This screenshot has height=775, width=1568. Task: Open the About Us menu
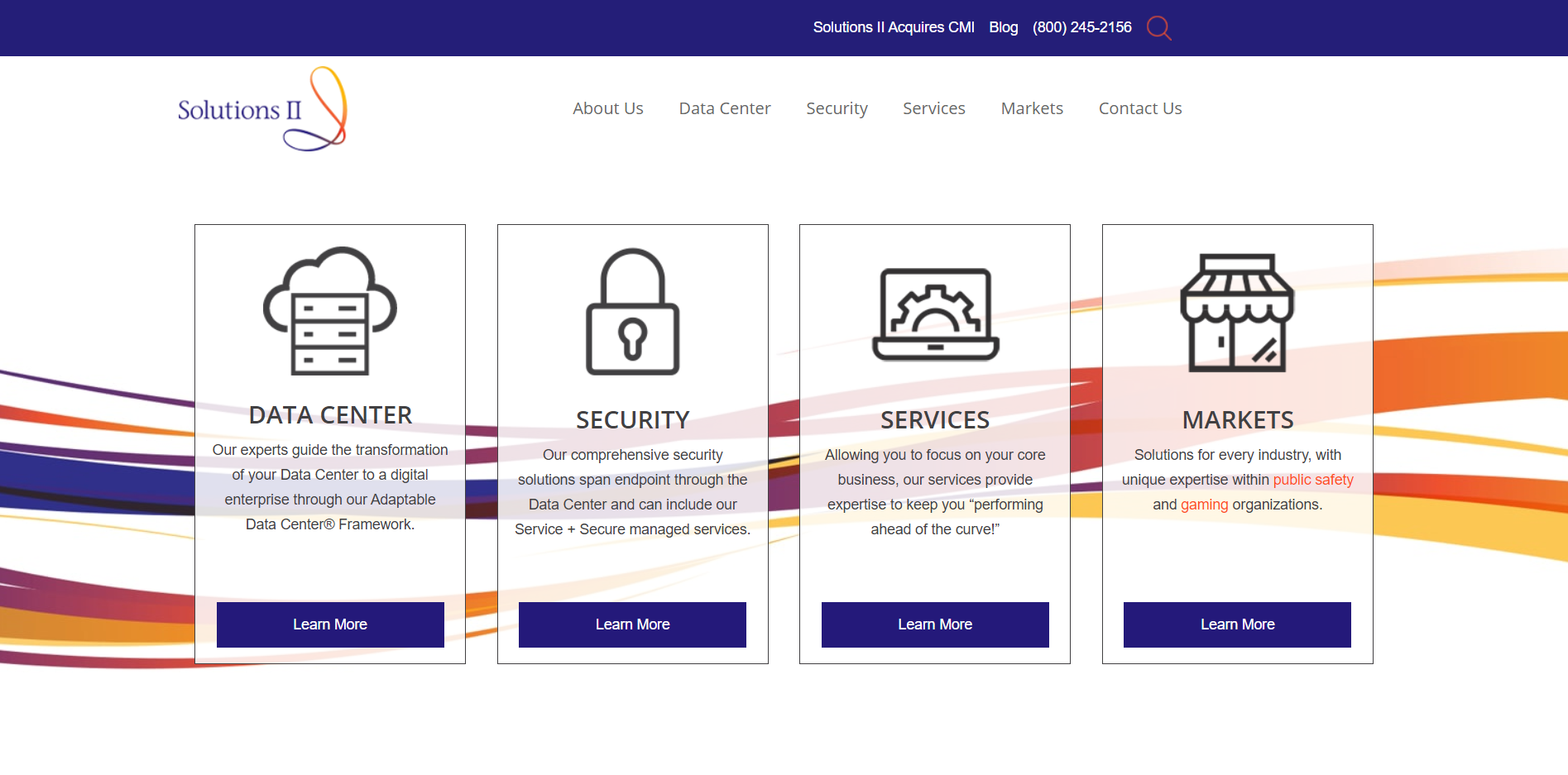pos(608,108)
